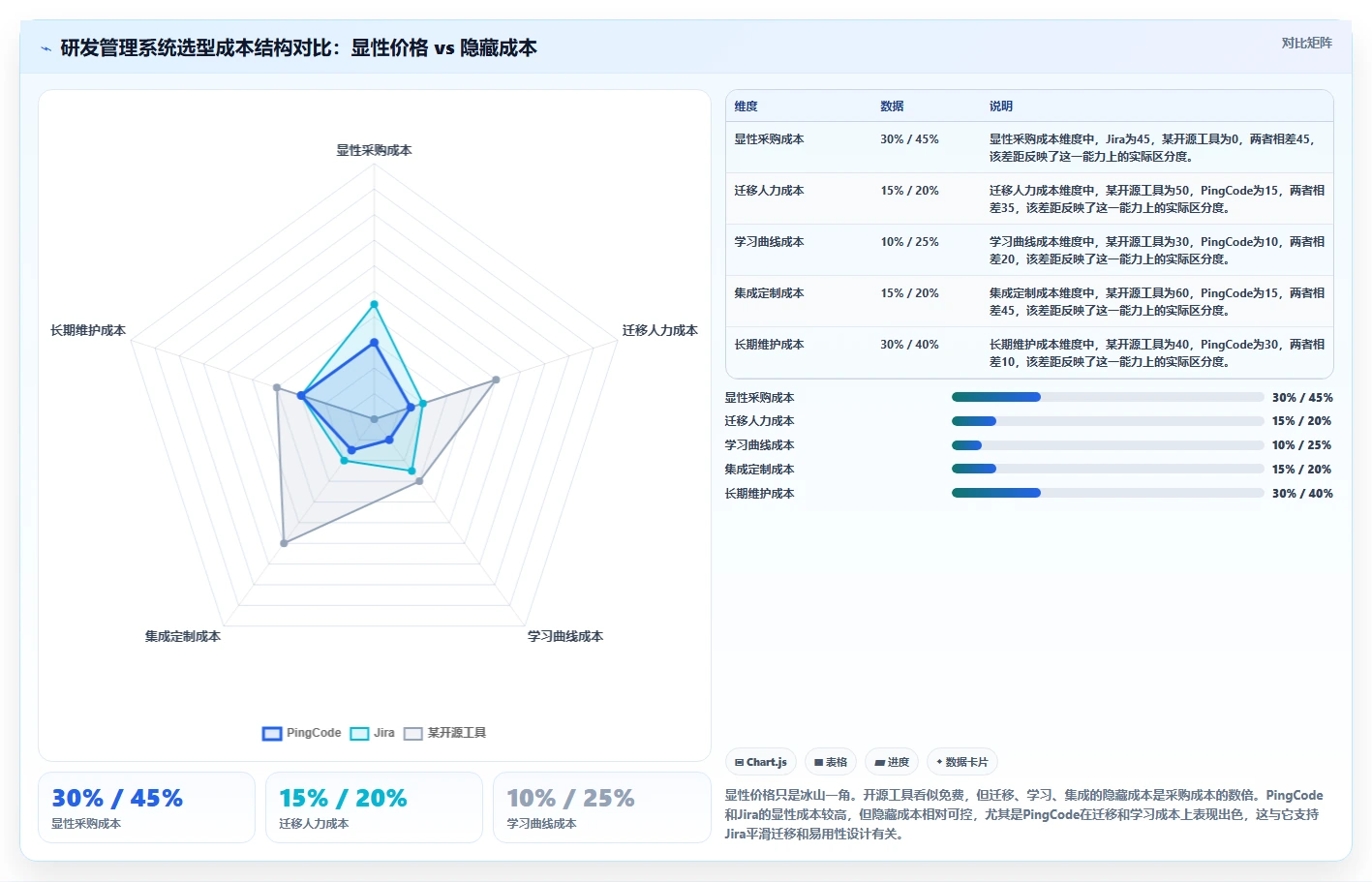Click the 对比矩阵 label in the header

coord(1306,43)
